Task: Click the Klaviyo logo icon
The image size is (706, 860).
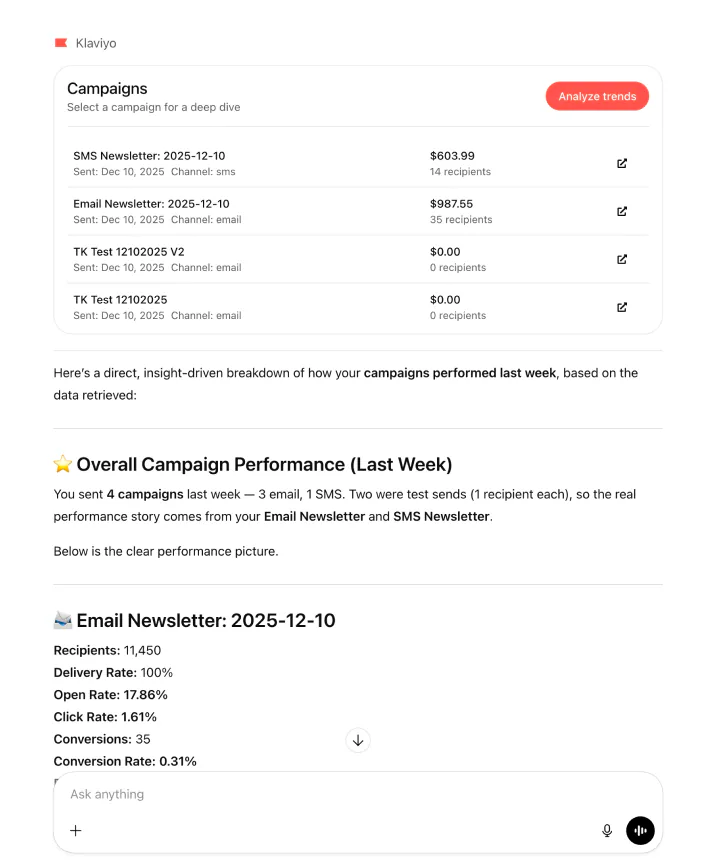Action: click(x=61, y=43)
